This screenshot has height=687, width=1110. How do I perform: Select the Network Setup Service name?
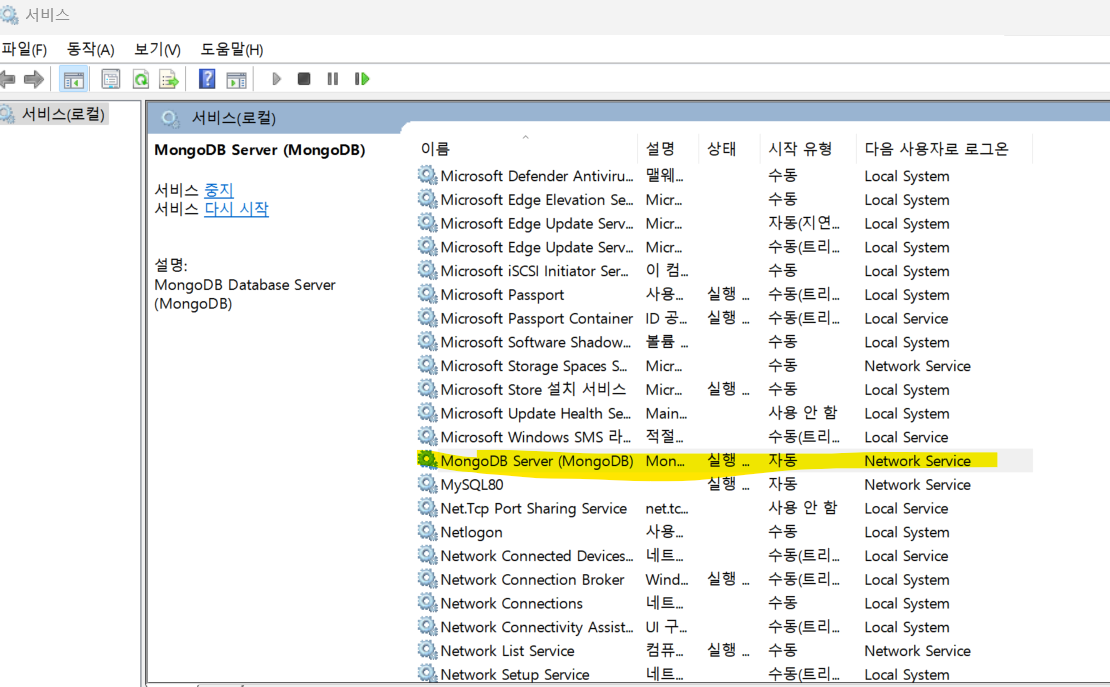tap(515, 674)
